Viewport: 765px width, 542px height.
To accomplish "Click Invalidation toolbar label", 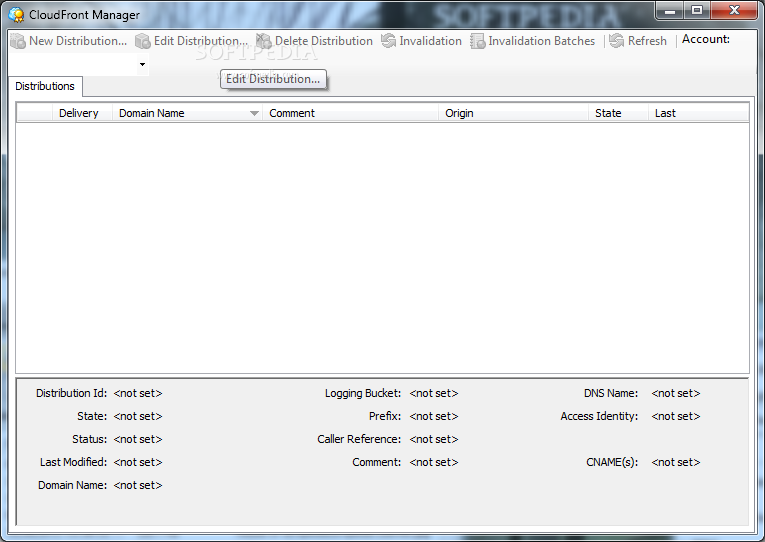I will [x=430, y=41].
